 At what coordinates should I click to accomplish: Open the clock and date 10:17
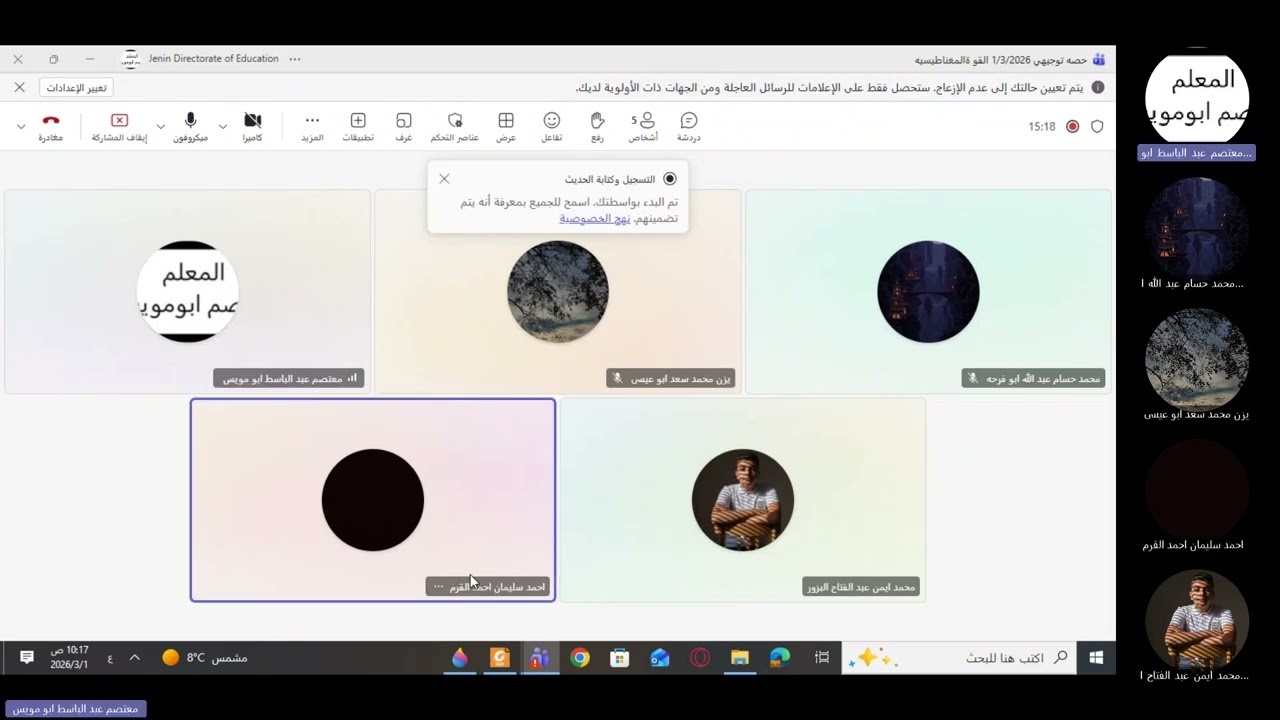tap(70, 657)
